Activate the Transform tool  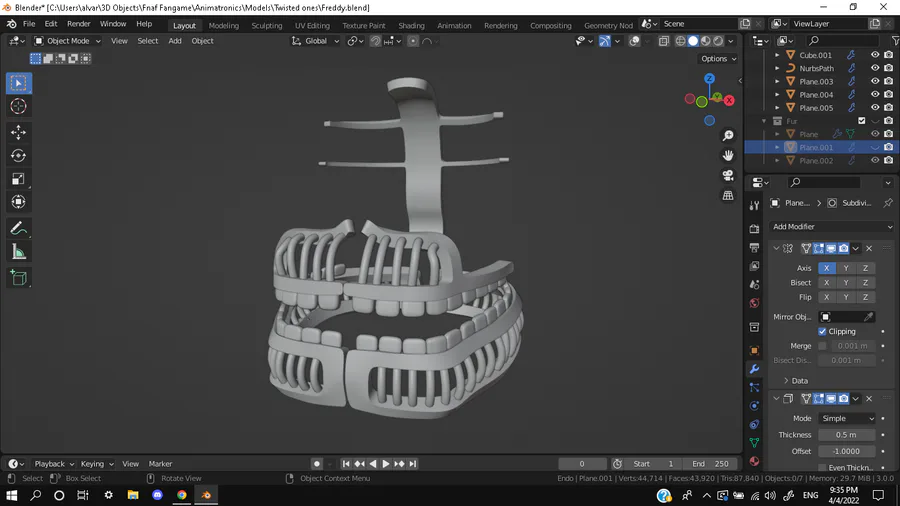point(18,202)
